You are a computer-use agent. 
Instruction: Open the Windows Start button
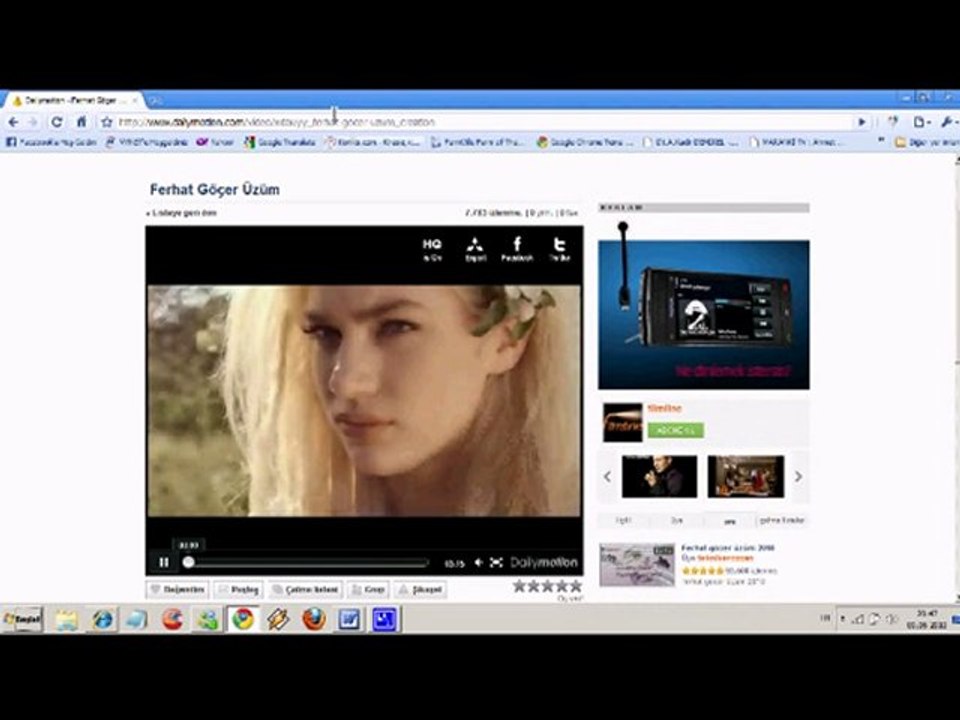click(22, 620)
